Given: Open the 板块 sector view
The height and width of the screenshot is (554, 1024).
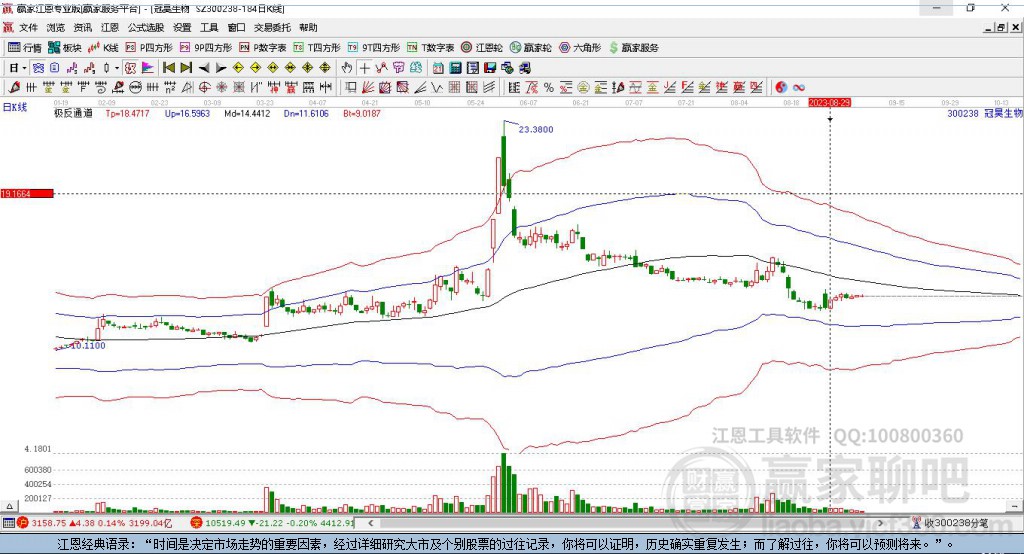Looking at the screenshot, I should (x=65, y=48).
